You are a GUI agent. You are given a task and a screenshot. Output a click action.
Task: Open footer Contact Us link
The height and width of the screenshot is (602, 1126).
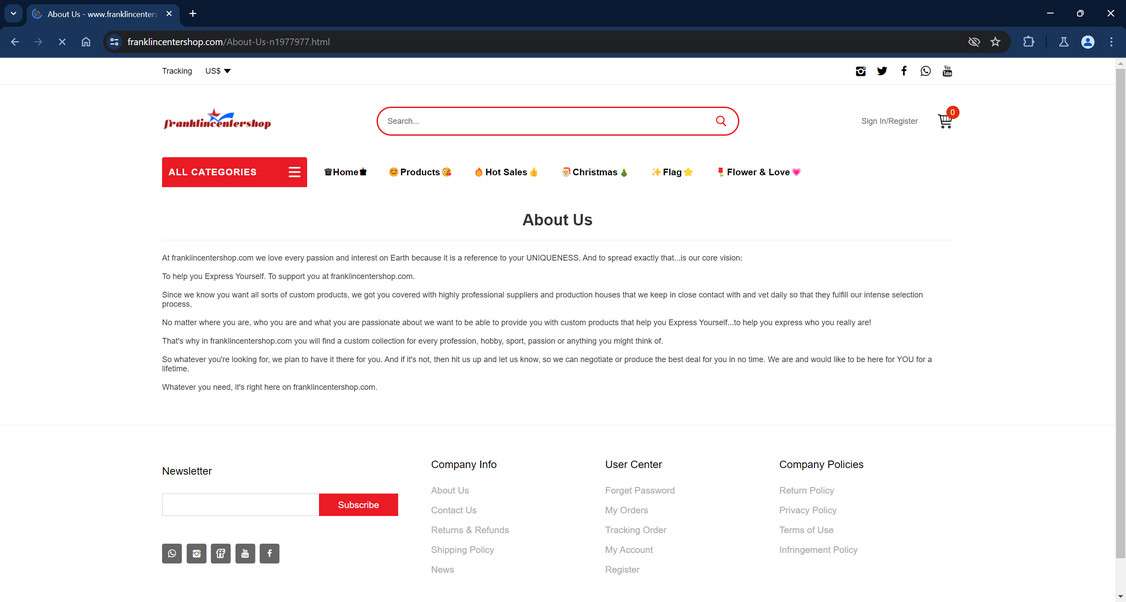tap(453, 510)
